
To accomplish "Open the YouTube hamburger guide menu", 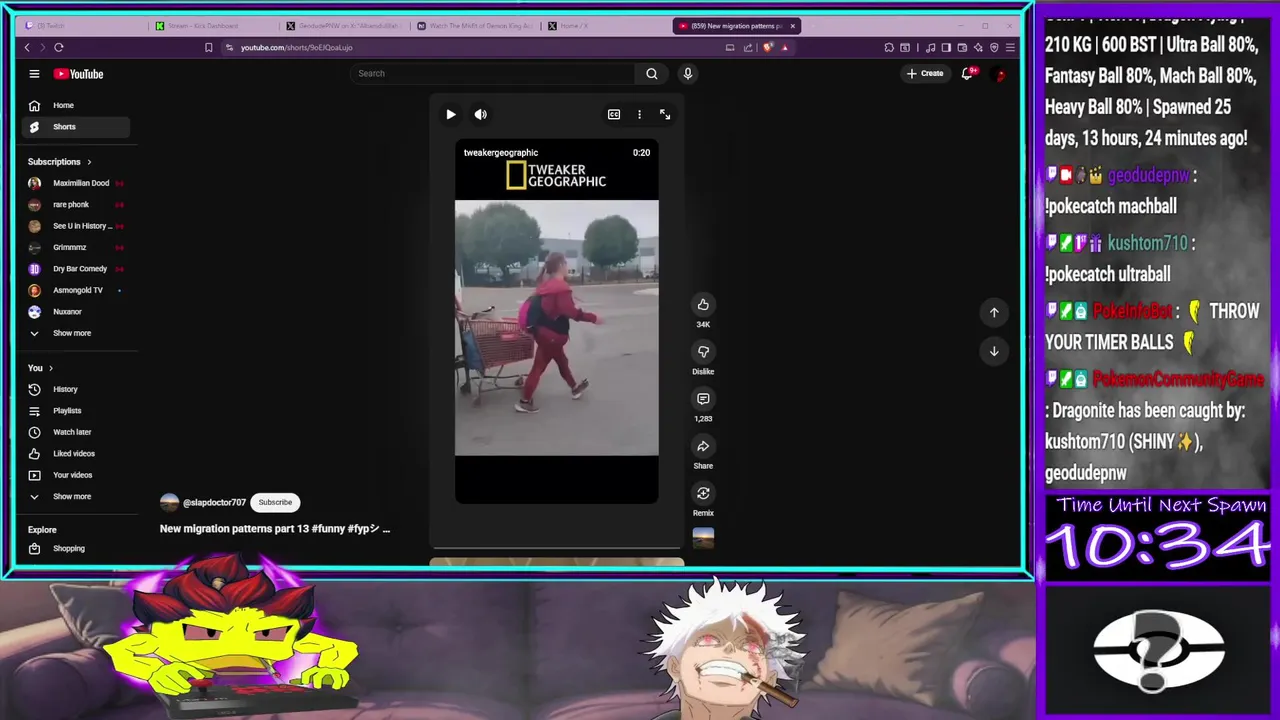I will [x=34, y=74].
